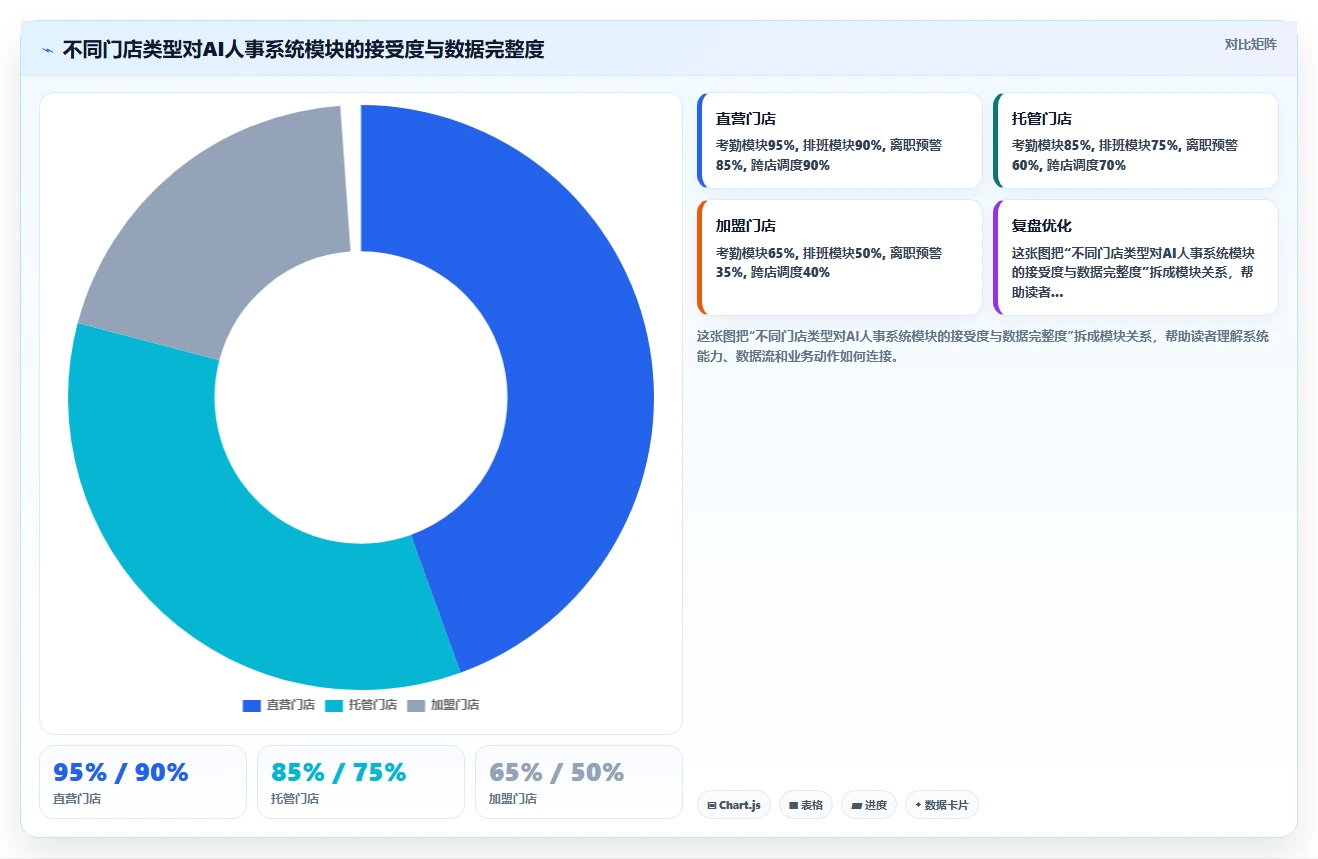Image resolution: width=1318 pixels, height=859 pixels.
Task: Toggle the 直营门店 legend item
Action: click(278, 705)
